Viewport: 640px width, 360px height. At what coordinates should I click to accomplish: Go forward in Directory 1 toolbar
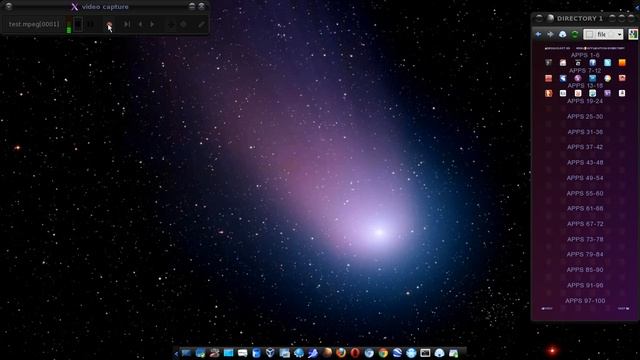(550, 34)
